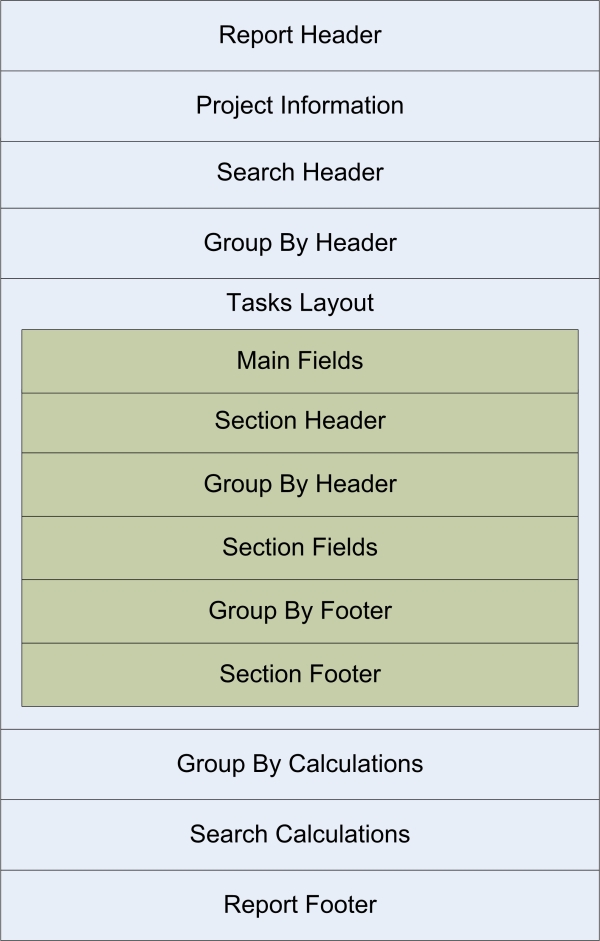Click the Report Header block

(300, 35)
